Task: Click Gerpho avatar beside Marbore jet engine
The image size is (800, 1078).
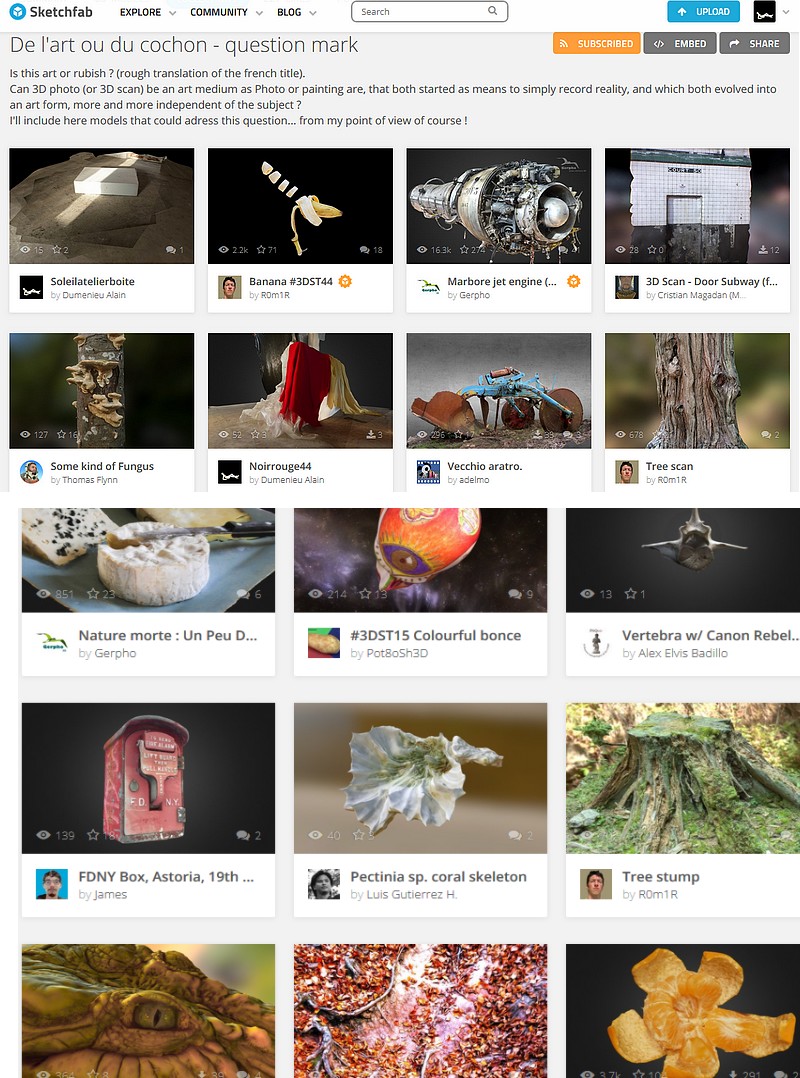Action: point(429,287)
